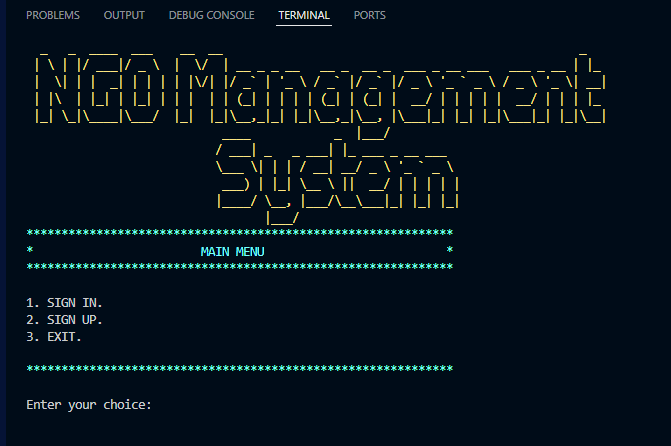Click the TERMINAL tab
The image size is (671, 446).
pos(304,15)
